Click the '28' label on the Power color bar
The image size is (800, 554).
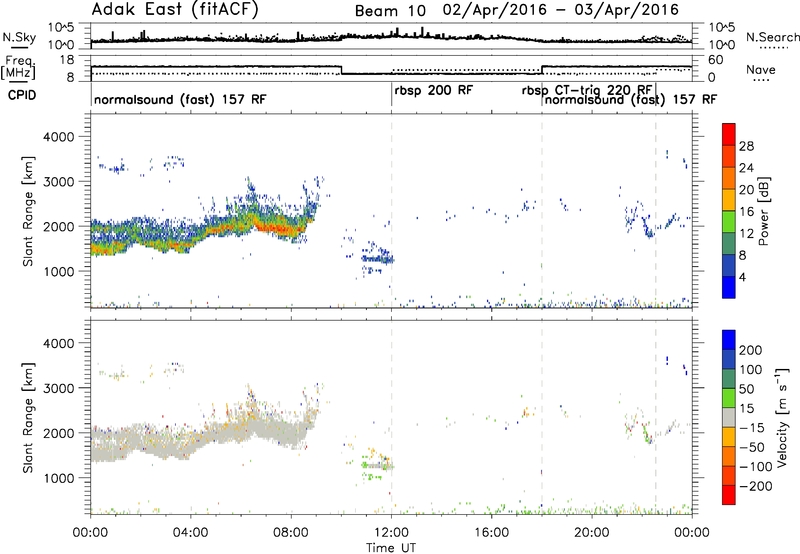(746, 146)
